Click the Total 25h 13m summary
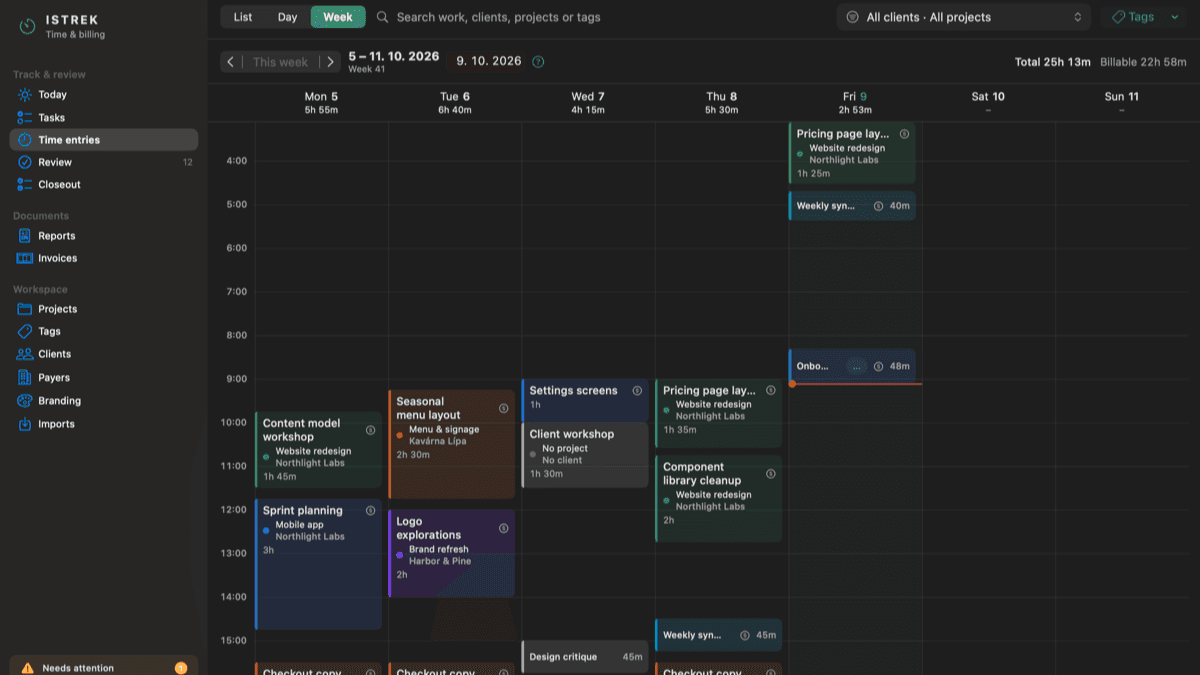 (1053, 62)
